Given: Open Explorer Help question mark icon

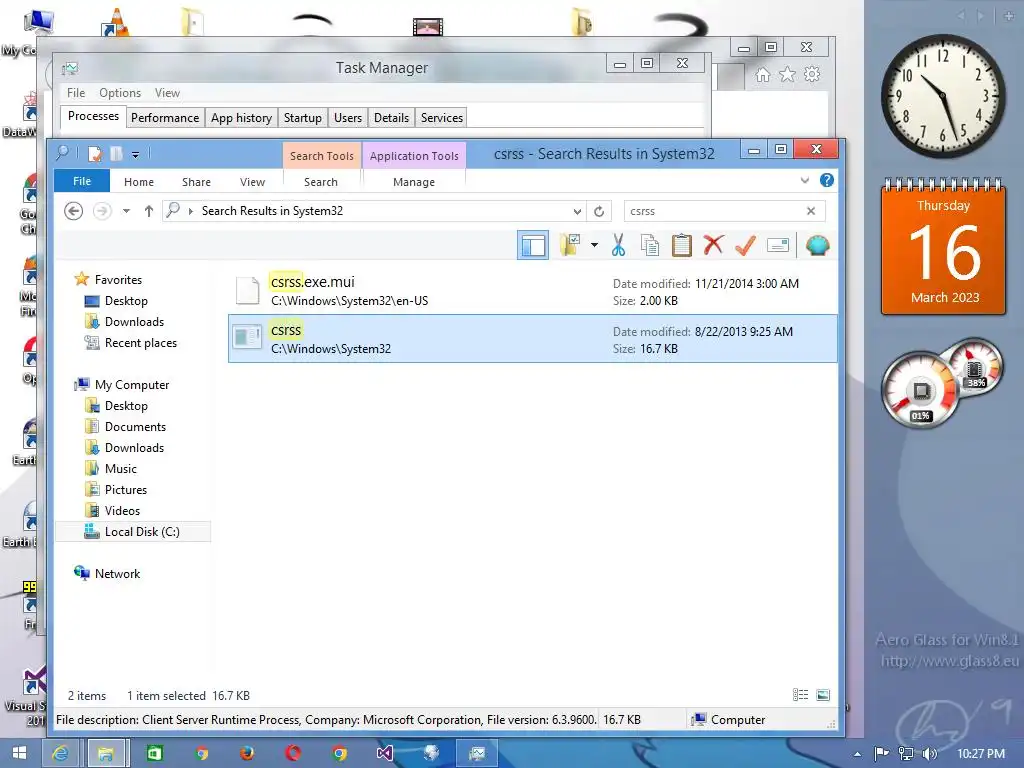Looking at the screenshot, I should [827, 180].
